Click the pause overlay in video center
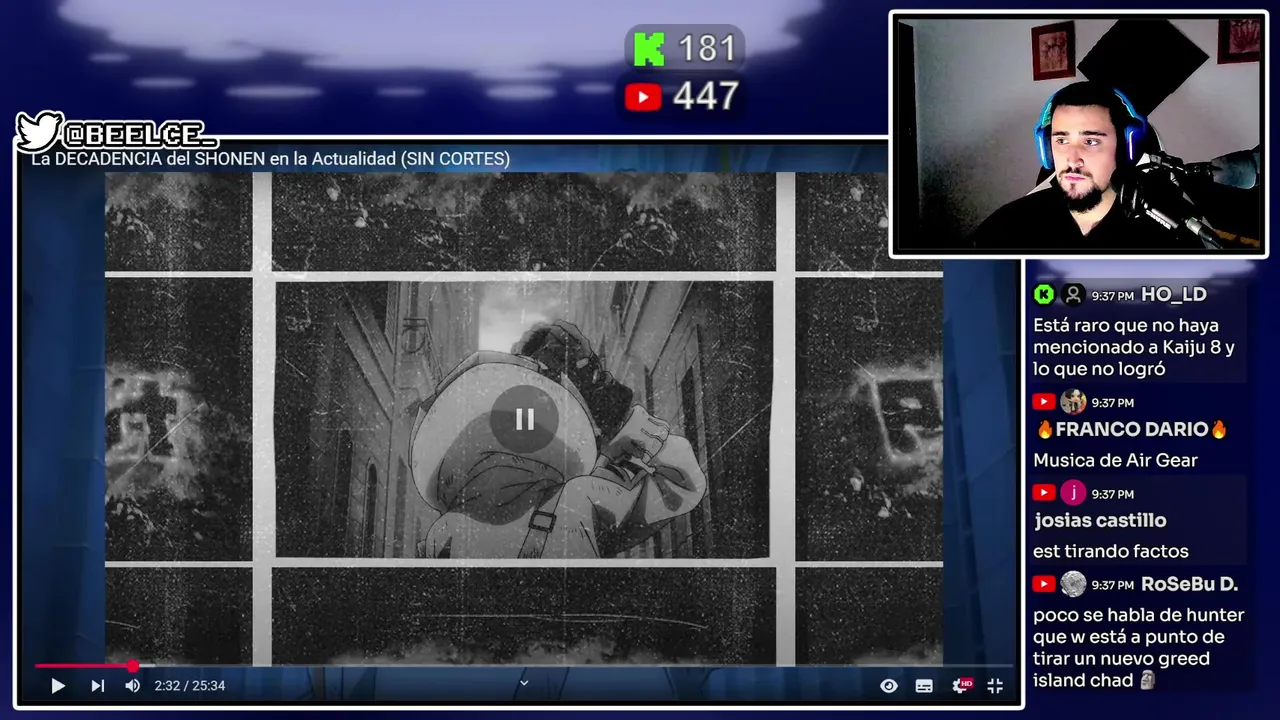This screenshot has height=720, width=1280. pyautogui.click(x=524, y=419)
